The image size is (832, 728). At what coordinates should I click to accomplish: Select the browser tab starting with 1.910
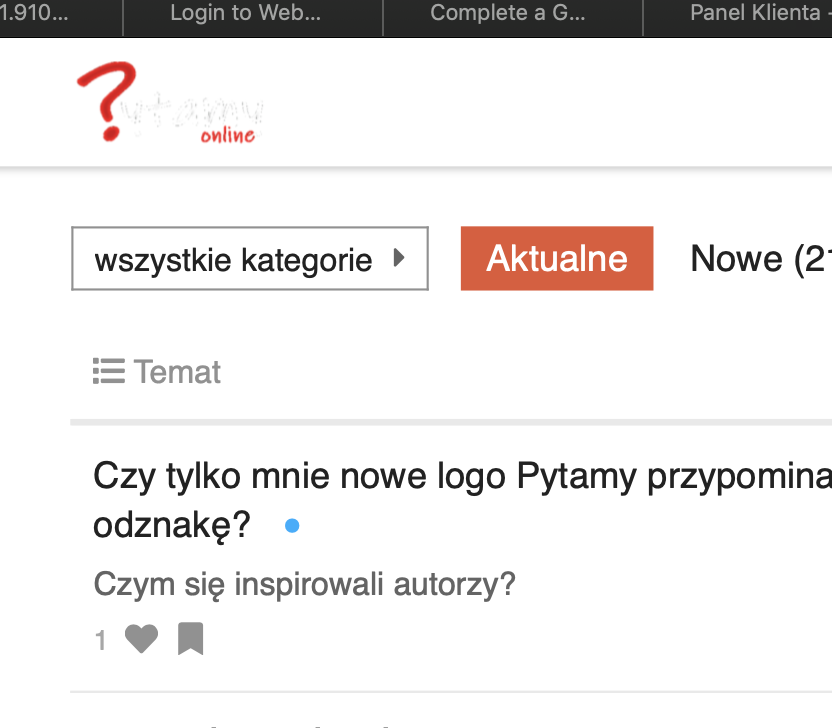(x=40, y=14)
